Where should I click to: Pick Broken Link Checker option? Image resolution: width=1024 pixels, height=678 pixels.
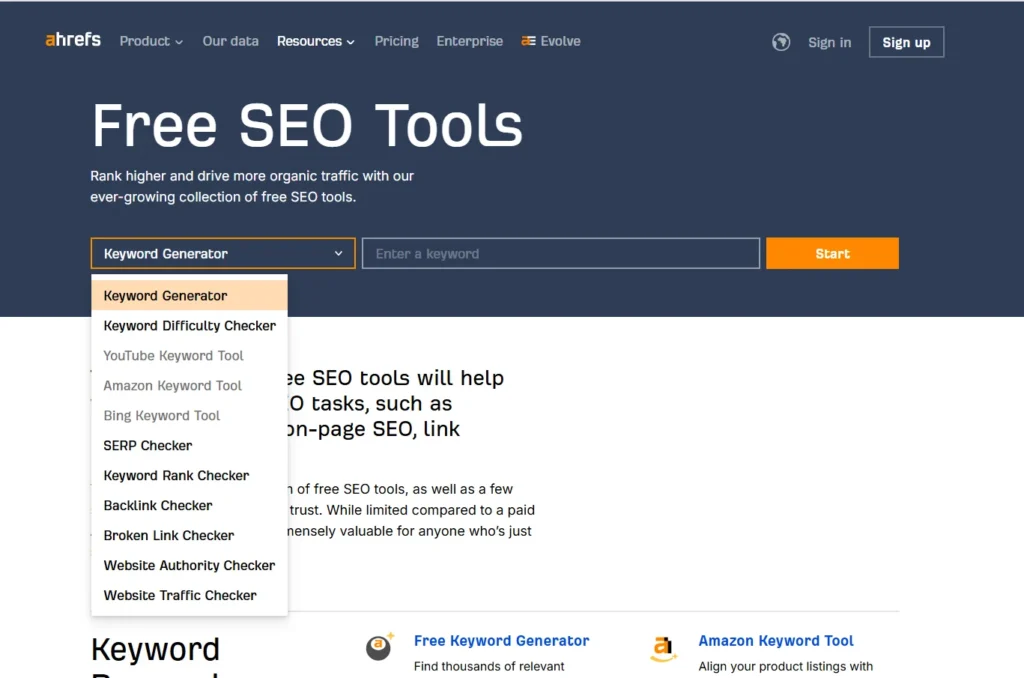point(189,536)
